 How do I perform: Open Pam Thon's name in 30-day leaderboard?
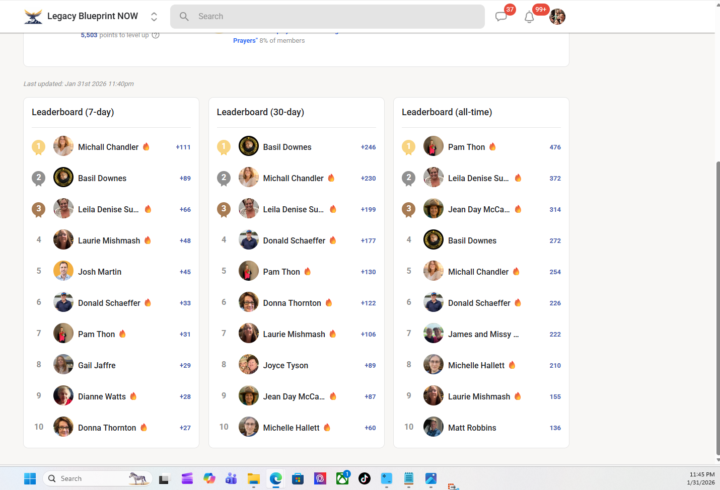281,272
